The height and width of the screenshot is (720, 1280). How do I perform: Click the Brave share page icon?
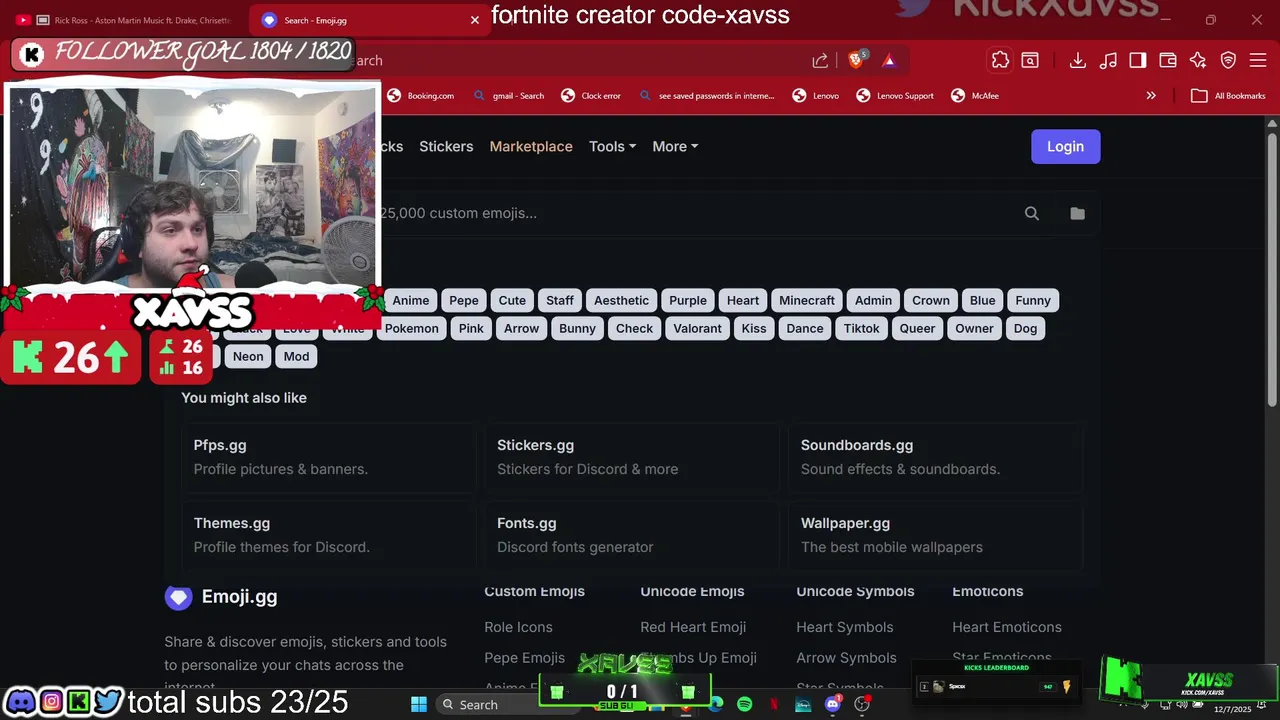(820, 60)
